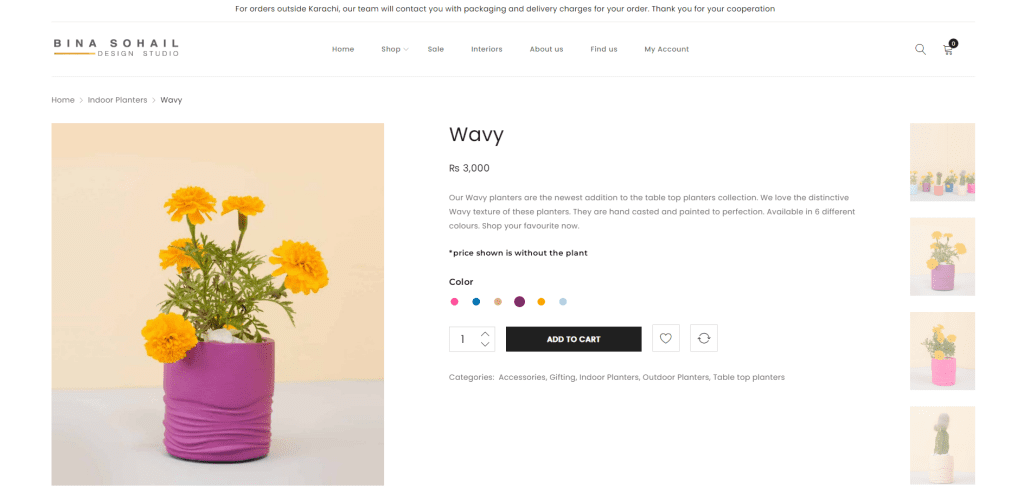
Task: Open the Interiors menu item
Action: (487, 49)
